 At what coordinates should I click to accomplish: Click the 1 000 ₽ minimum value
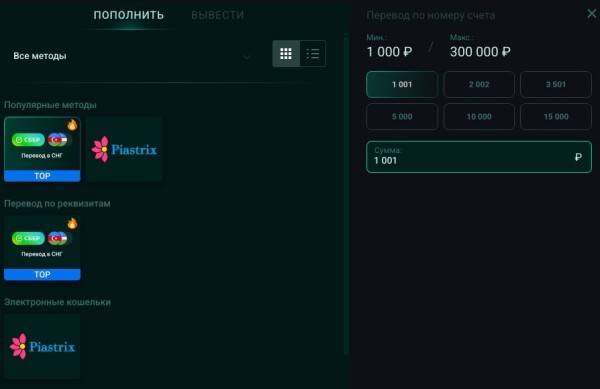389,52
